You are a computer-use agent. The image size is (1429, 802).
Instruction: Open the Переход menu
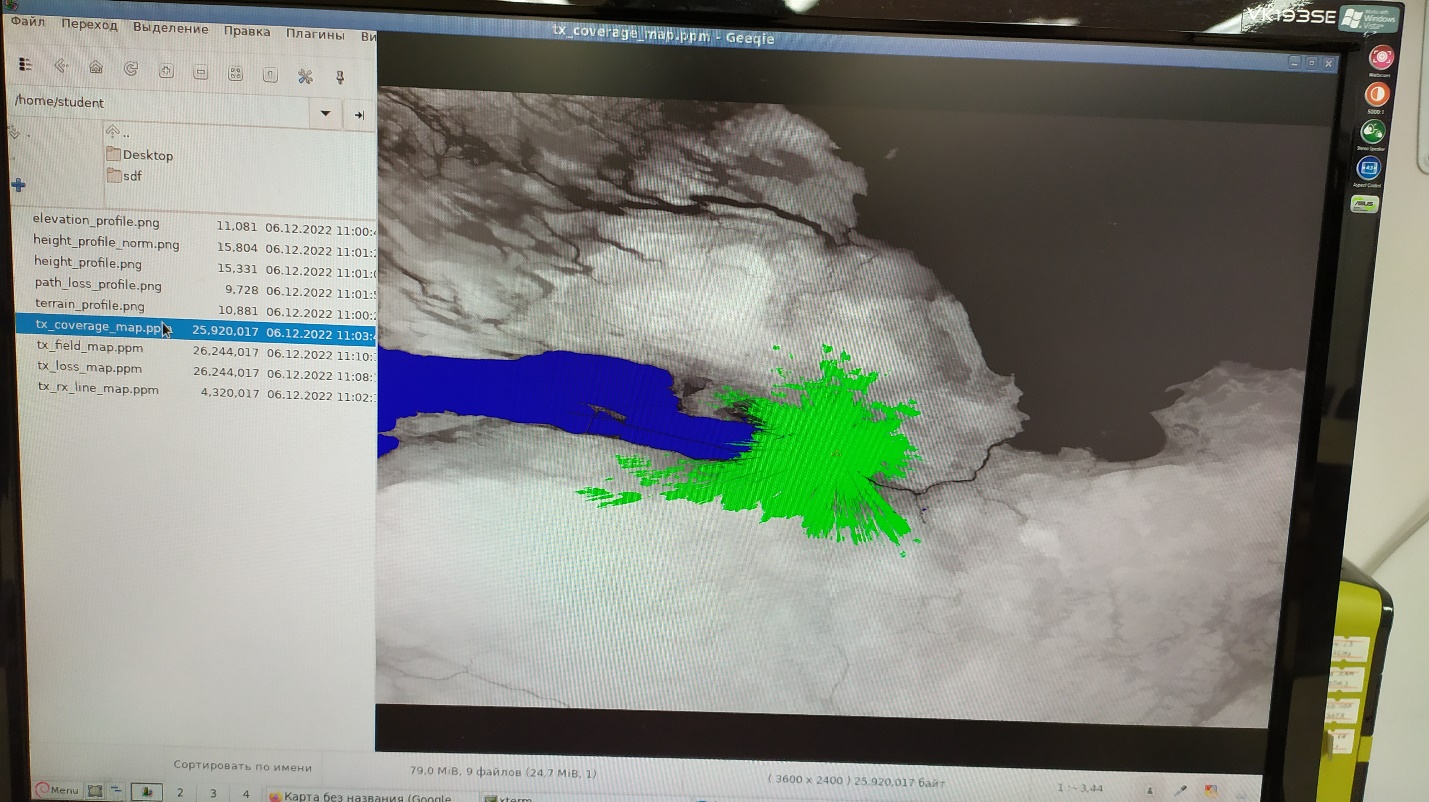89,25
